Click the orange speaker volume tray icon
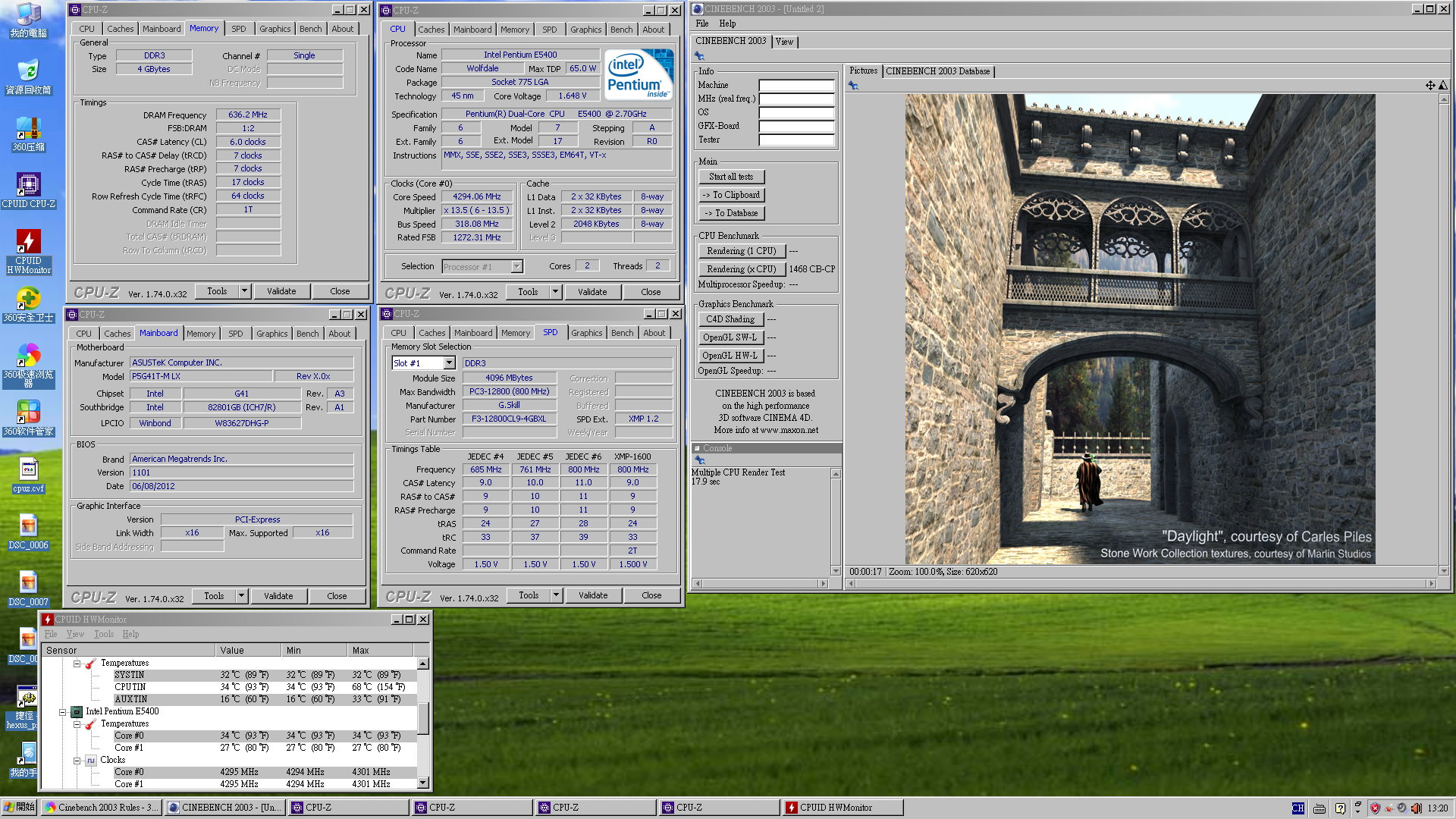This screenshot has height=819, width=1456. click(x=1416, y=808)
